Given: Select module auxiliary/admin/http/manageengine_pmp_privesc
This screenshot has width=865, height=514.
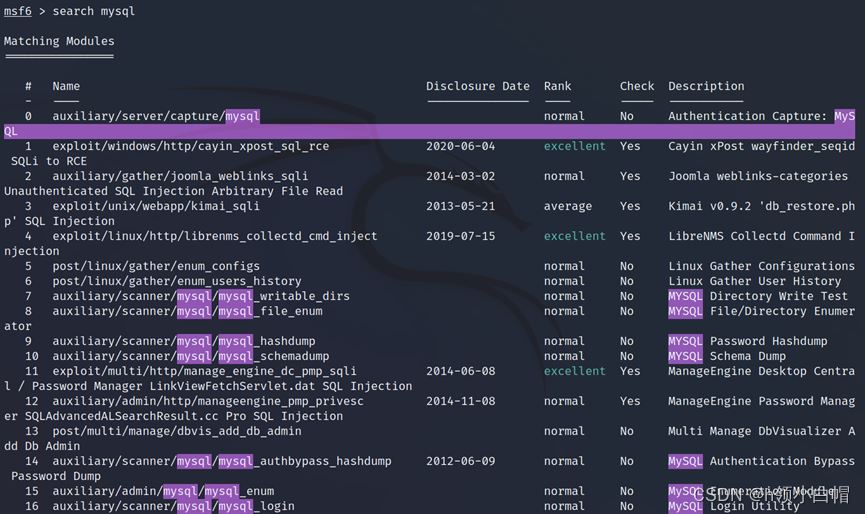Looking at the screenshot, I should click(x=208, y=401).
